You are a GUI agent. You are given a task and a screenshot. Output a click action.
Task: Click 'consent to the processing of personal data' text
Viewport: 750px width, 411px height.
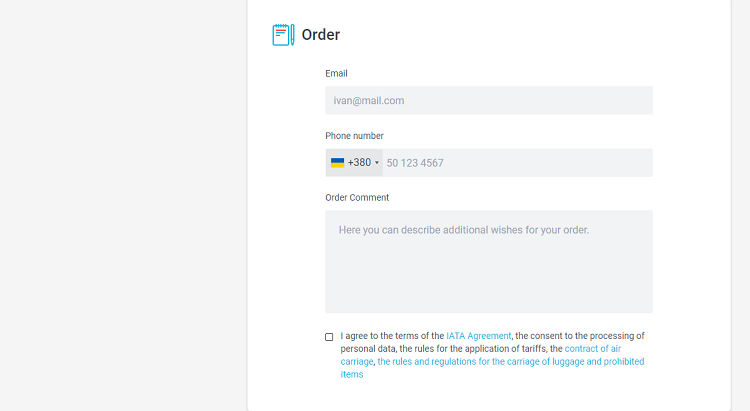click(x=493, y=342)
